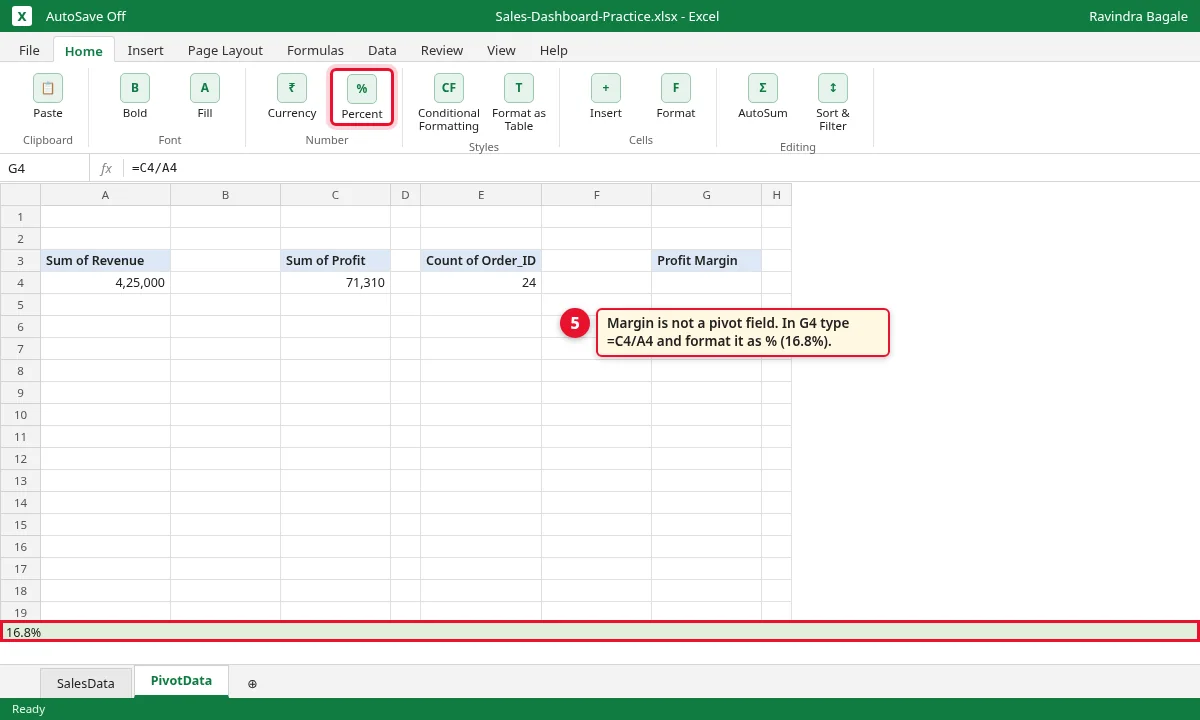Click the Format cells icon
1200x720 pixels.
pos(676,88)
